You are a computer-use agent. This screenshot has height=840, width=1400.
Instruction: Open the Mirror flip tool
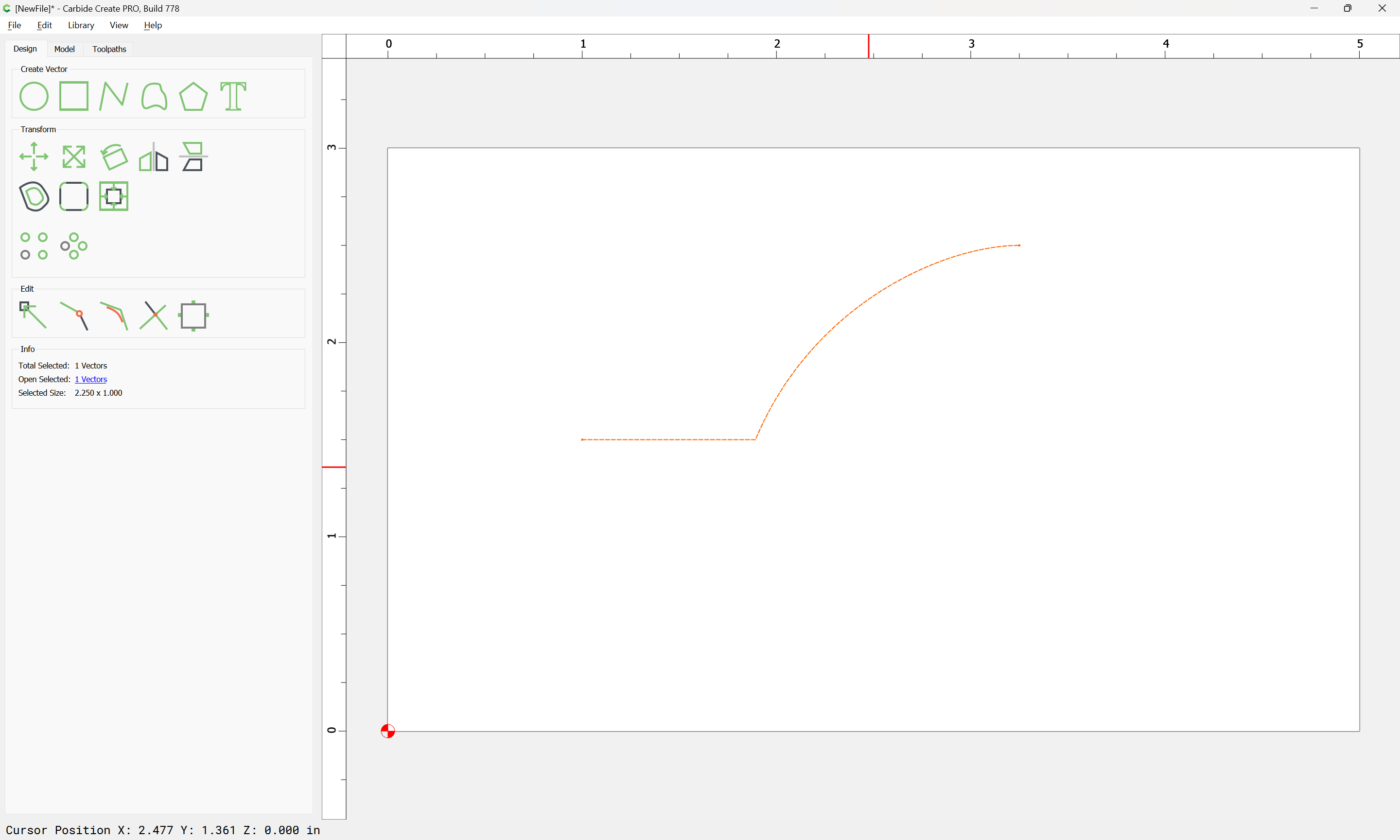point(154,157)
